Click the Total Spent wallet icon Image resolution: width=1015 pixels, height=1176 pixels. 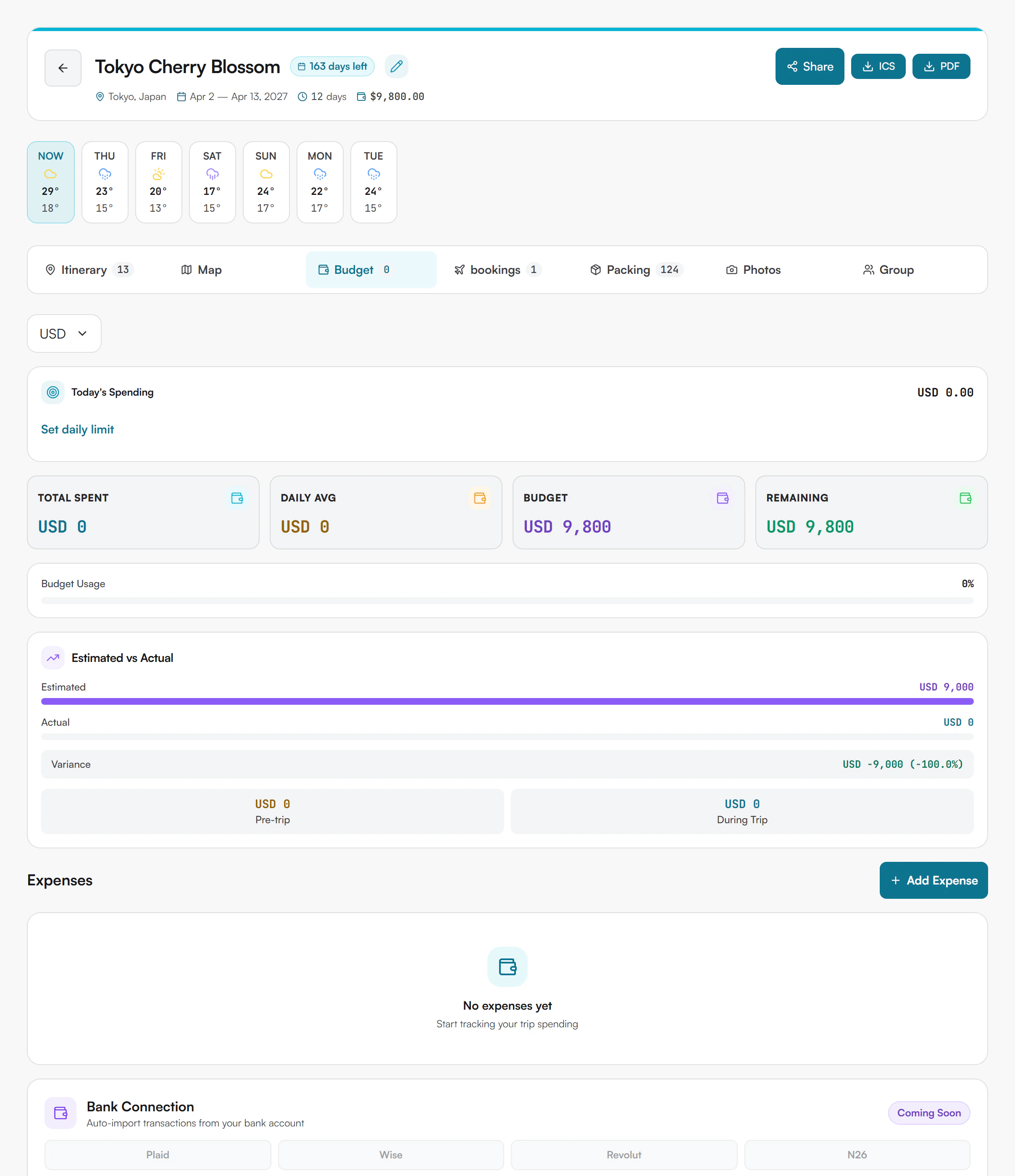click(237, 498)
